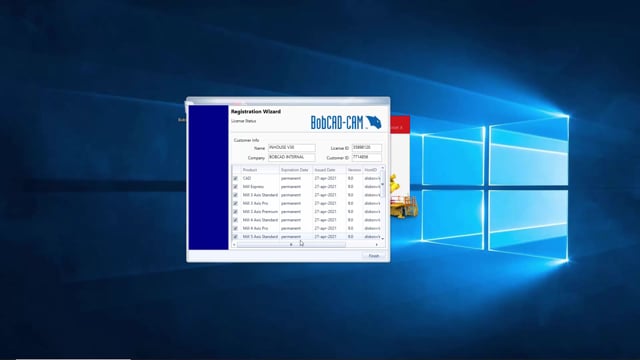The image size is (640, 360).
Task: Select the CAD product row name
Action: click(247, 178)
